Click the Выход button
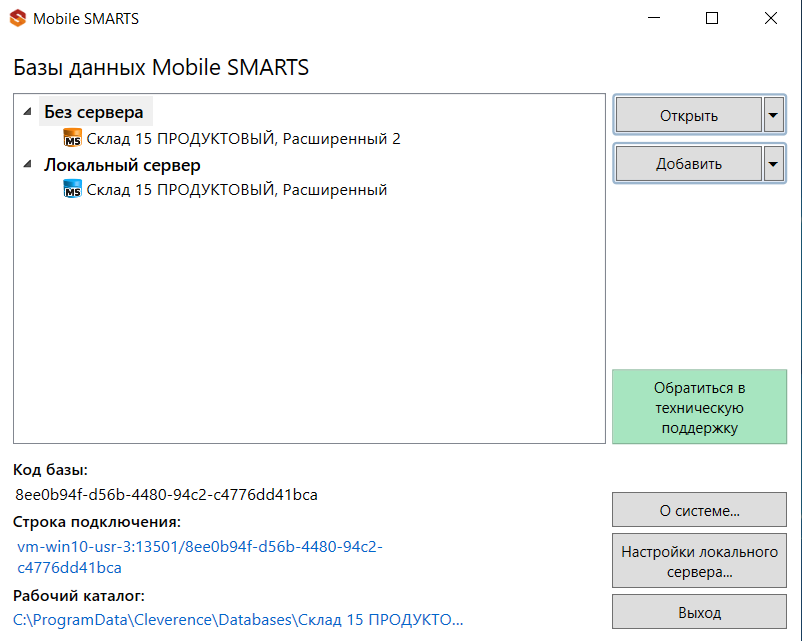The height and width of the screenshot is (641, 802). (x=699, y=612)
